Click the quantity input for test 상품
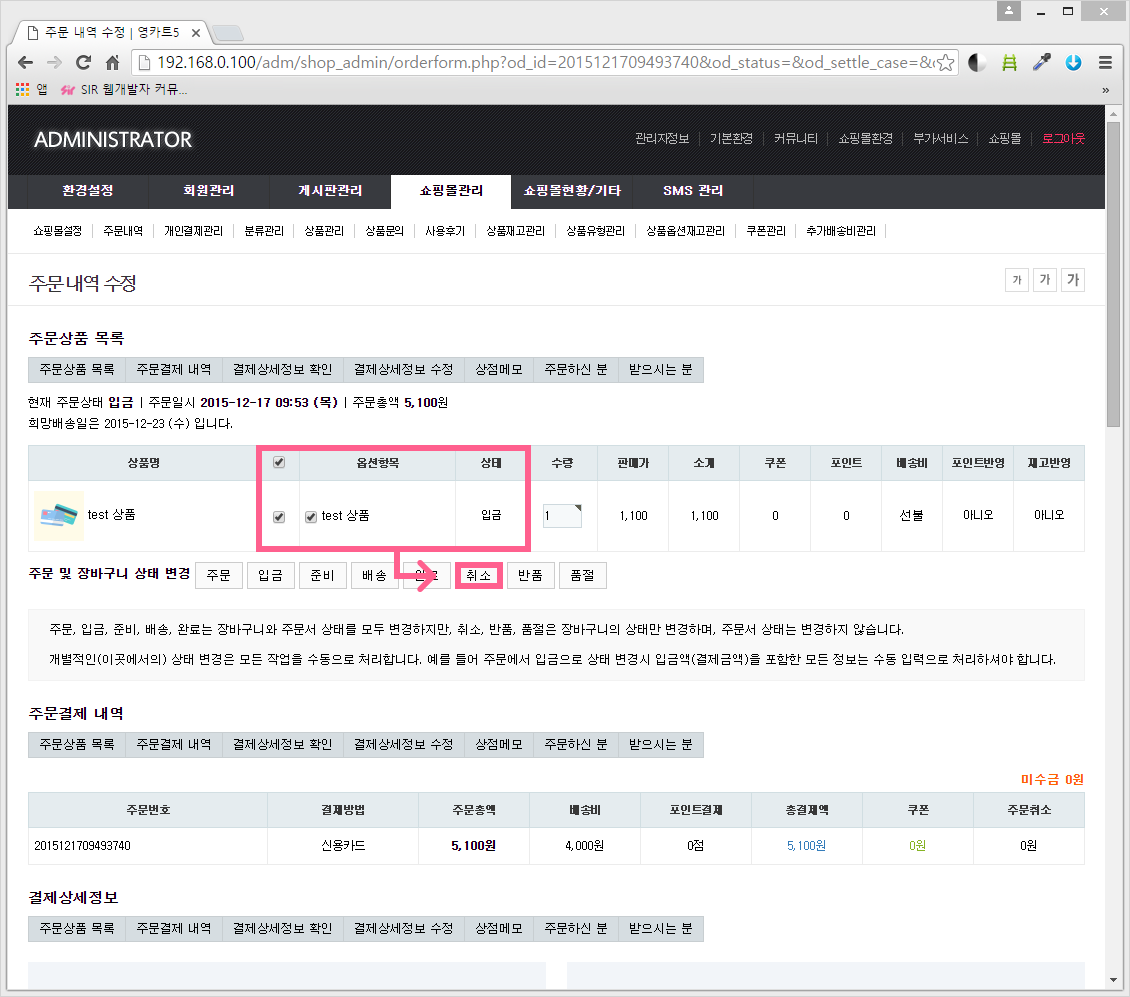Viewport: 1130px width, 997px height. coord(562,515)
